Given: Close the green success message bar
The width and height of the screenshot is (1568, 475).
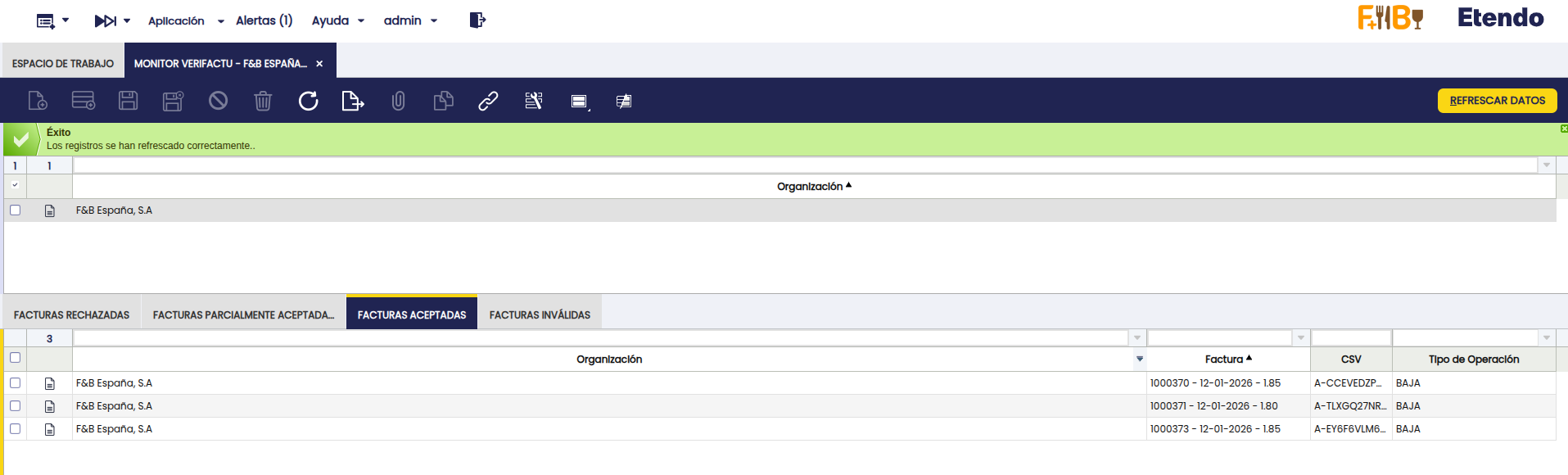Looking at the screenshot, I should pos(1563,129).
